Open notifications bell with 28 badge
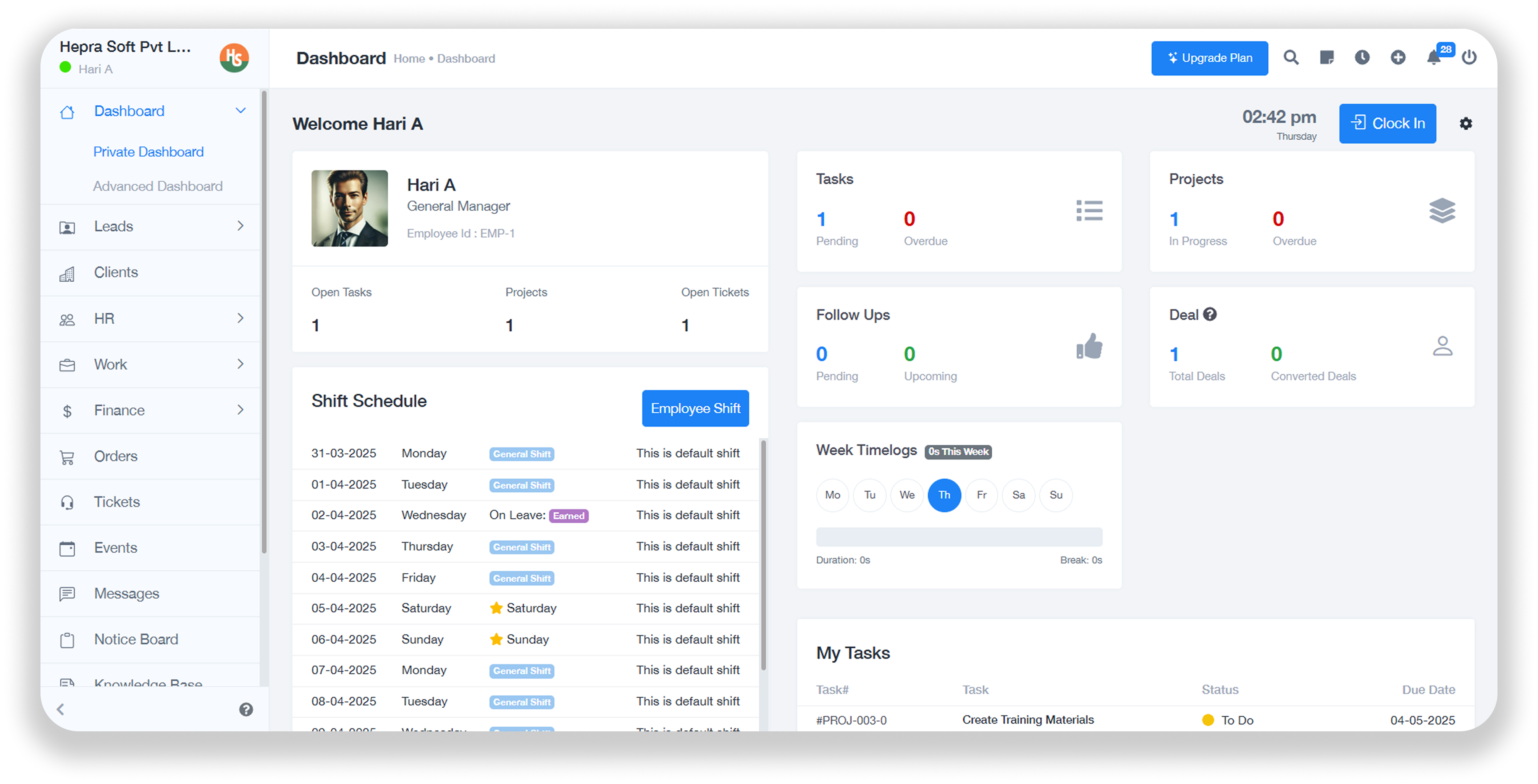This screenshot has width=1538, height=784. [1433, 58]
